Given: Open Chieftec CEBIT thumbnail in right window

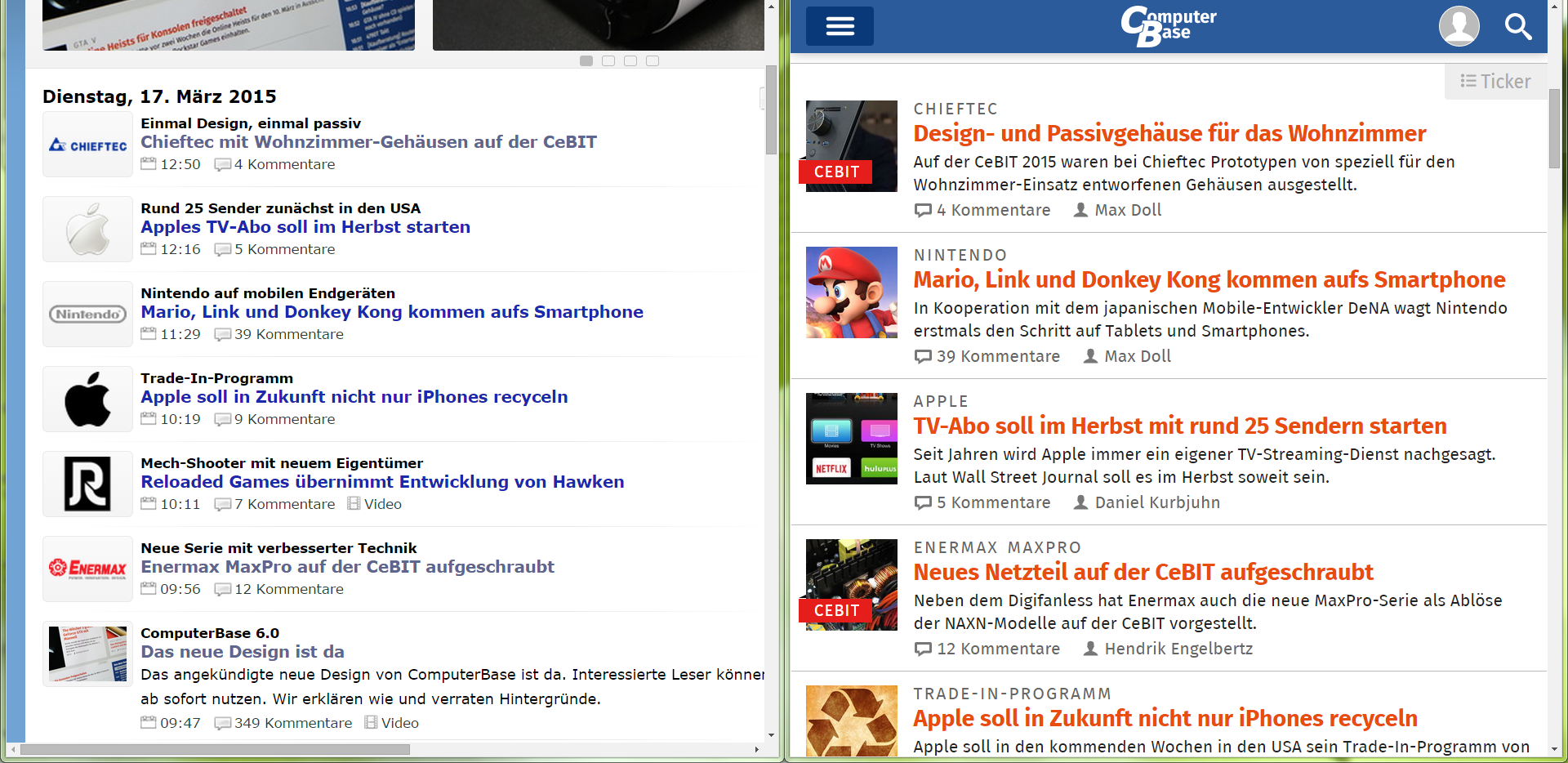Looking at the screenshot, I should [x=852, y=146].
